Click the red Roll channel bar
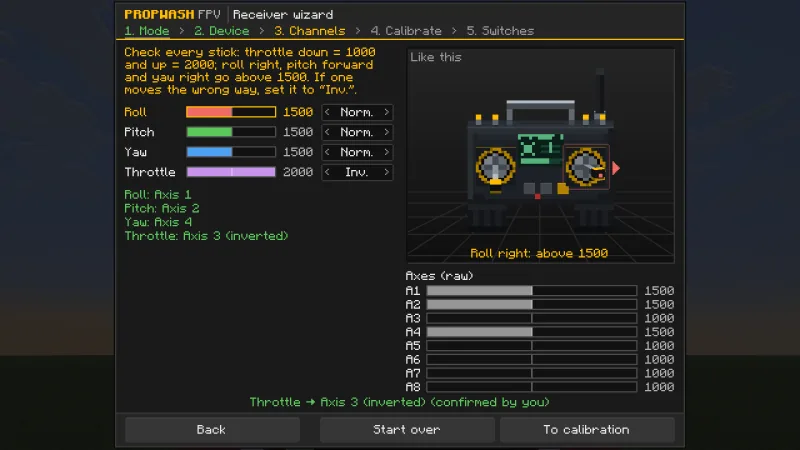The width and height of the screenshot is (800, 450). click(231, 112)
